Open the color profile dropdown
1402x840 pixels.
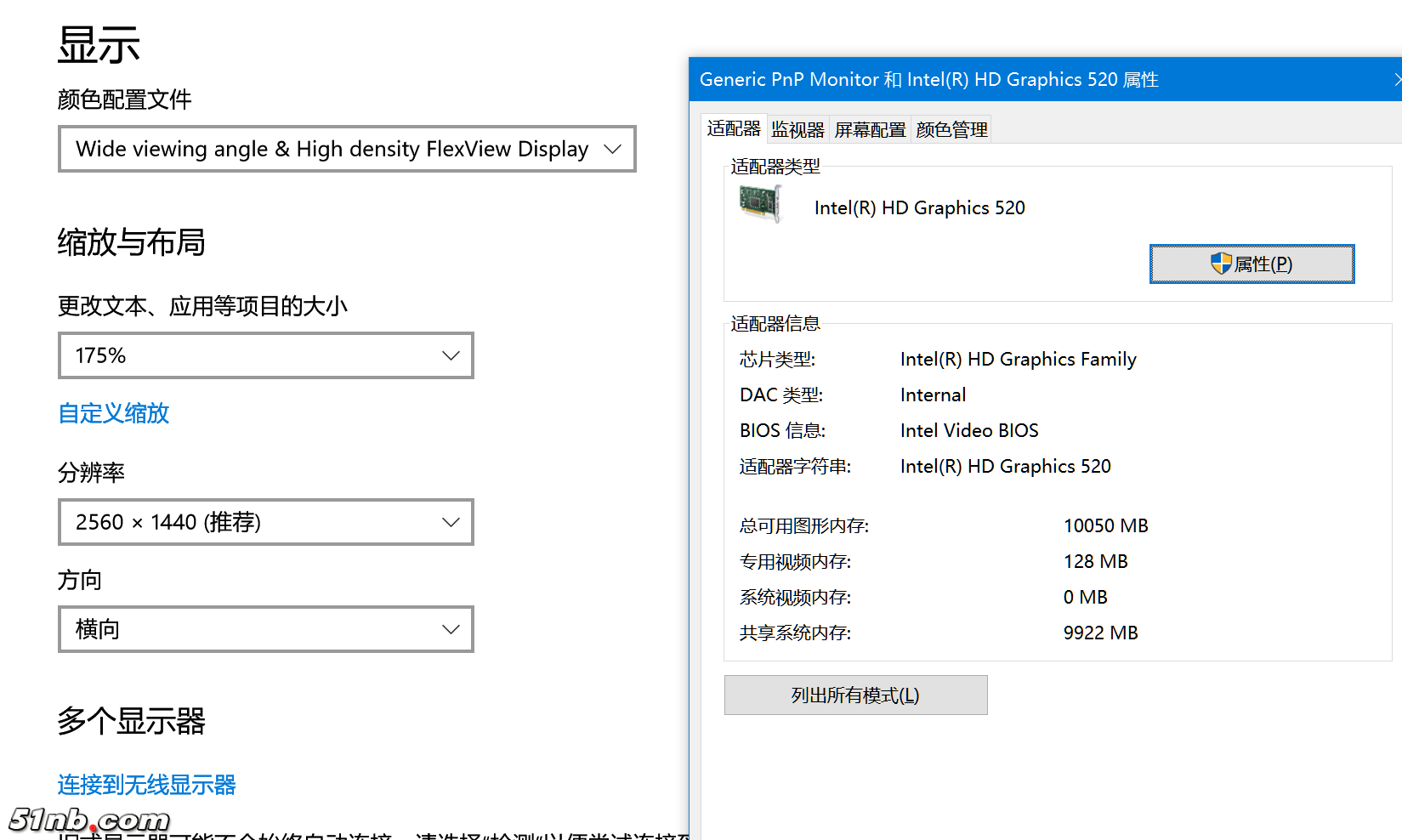click(346, 149)
